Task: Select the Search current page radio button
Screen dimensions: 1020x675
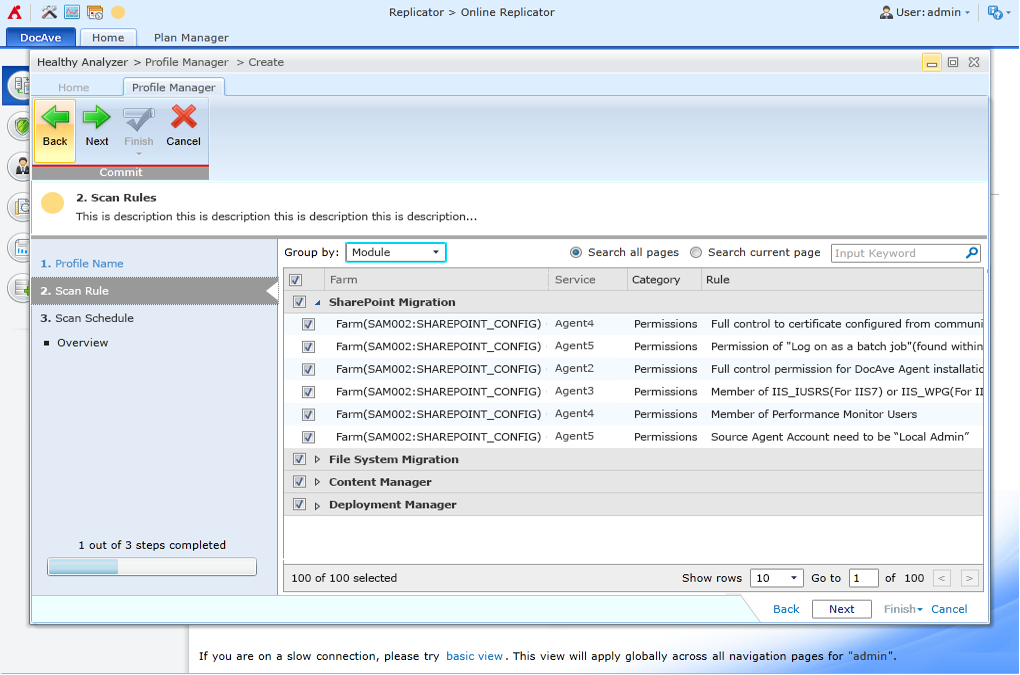Action: 696,253
